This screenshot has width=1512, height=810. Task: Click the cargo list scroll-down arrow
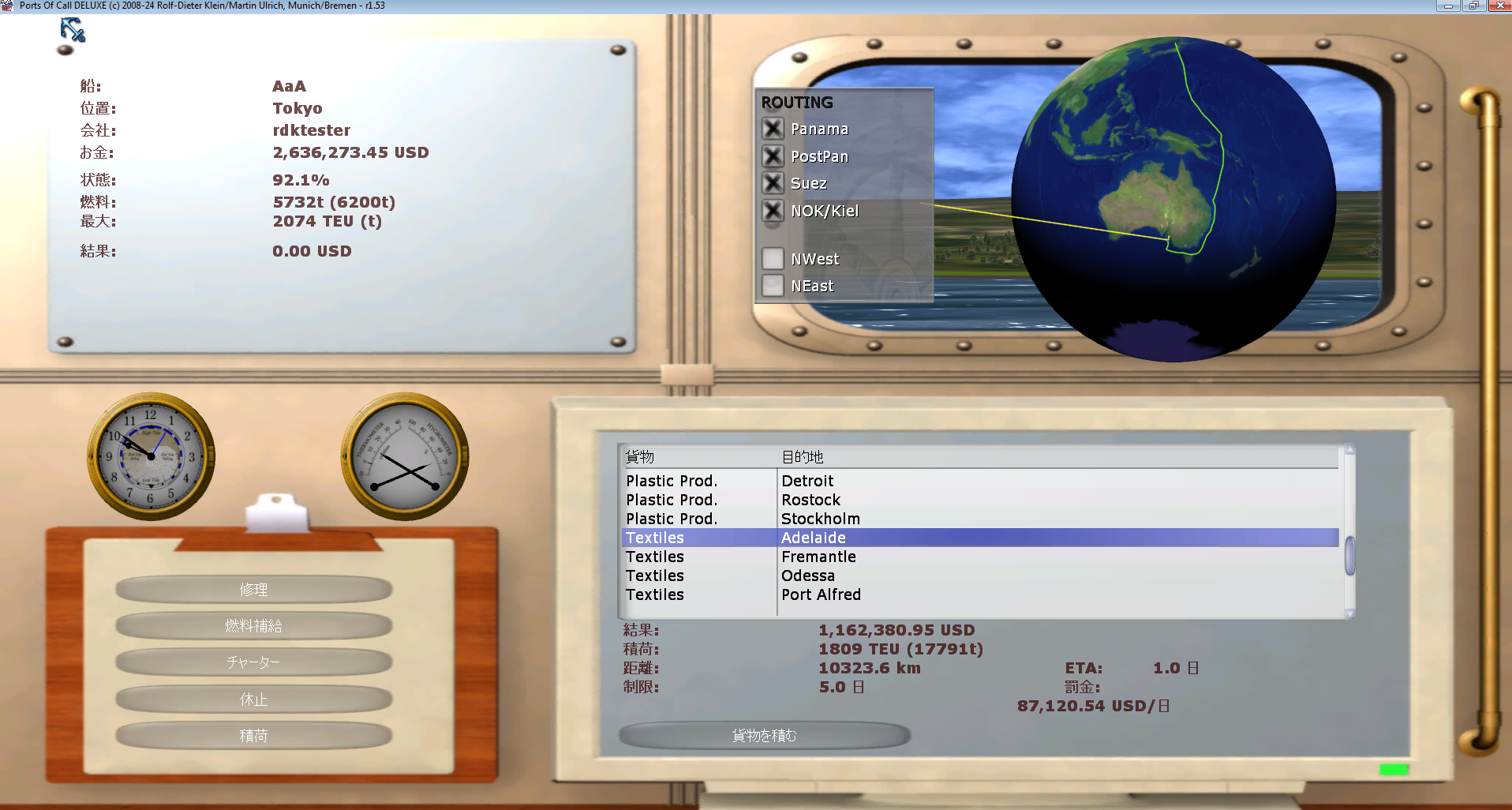coord(1349,613)
